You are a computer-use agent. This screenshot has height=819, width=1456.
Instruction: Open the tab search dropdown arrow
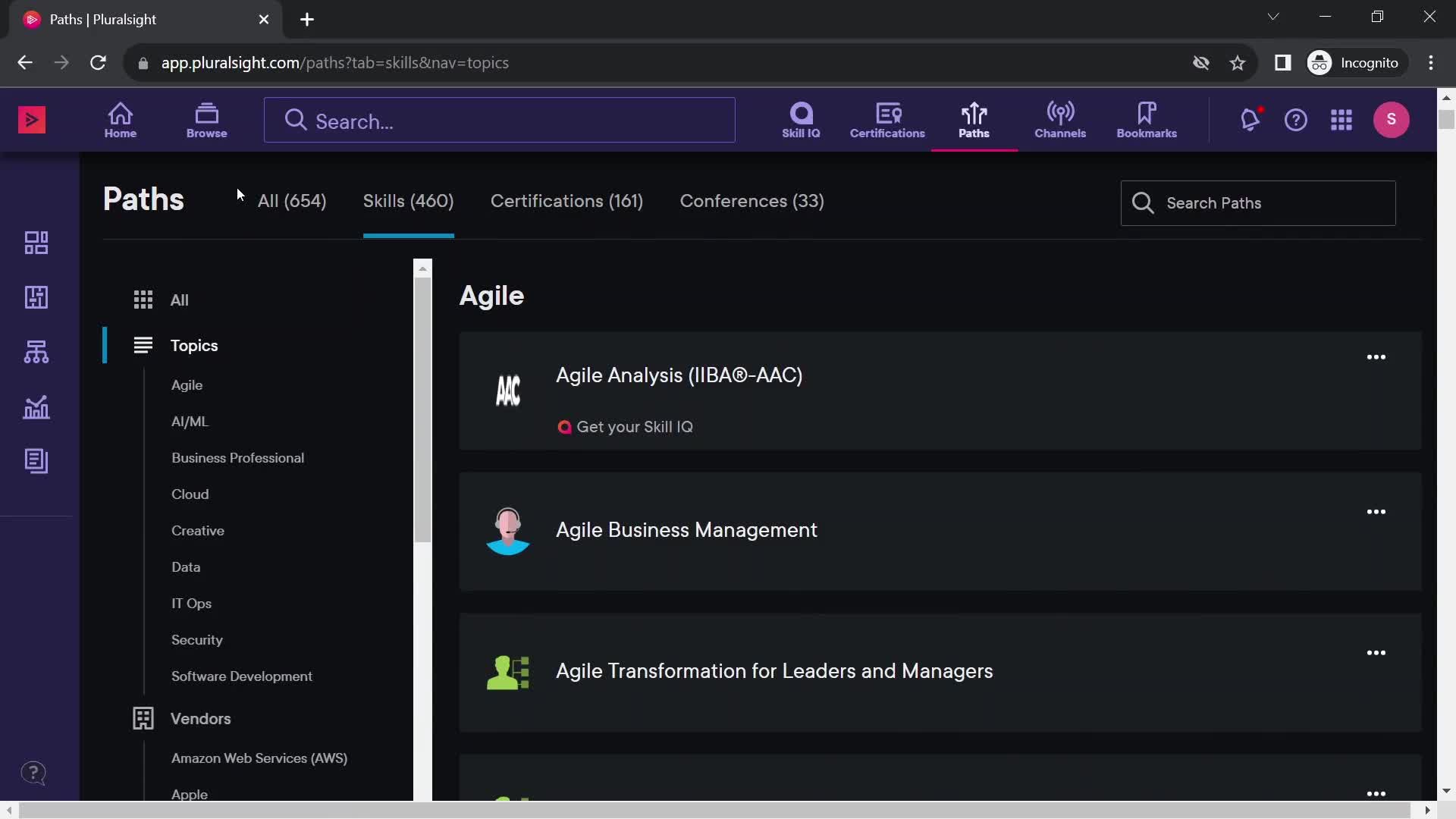1273,17
